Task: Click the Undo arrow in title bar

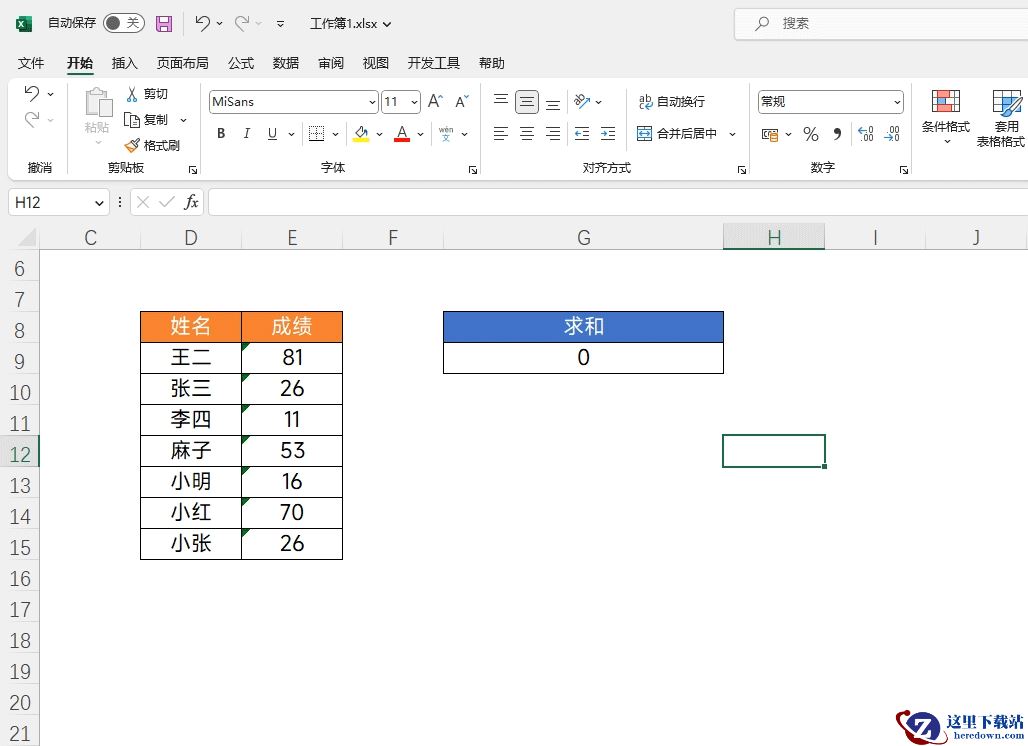Action: pyautogui.click(x=203, y=24)
